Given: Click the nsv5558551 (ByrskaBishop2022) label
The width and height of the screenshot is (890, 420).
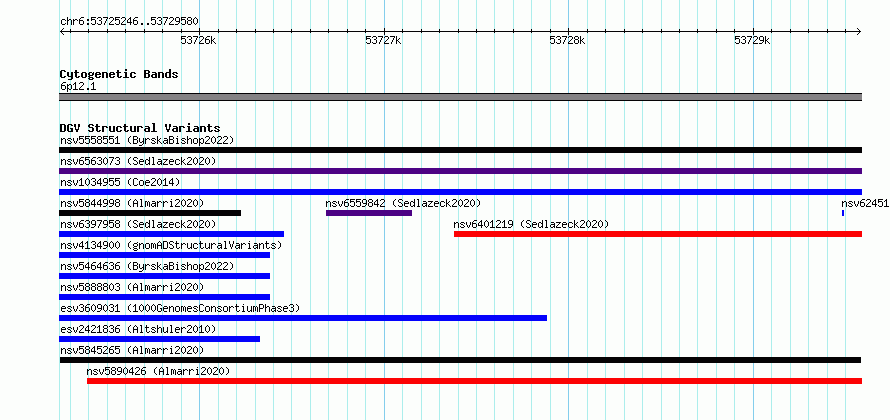Looking at the screenshot, I should (147, 140).
